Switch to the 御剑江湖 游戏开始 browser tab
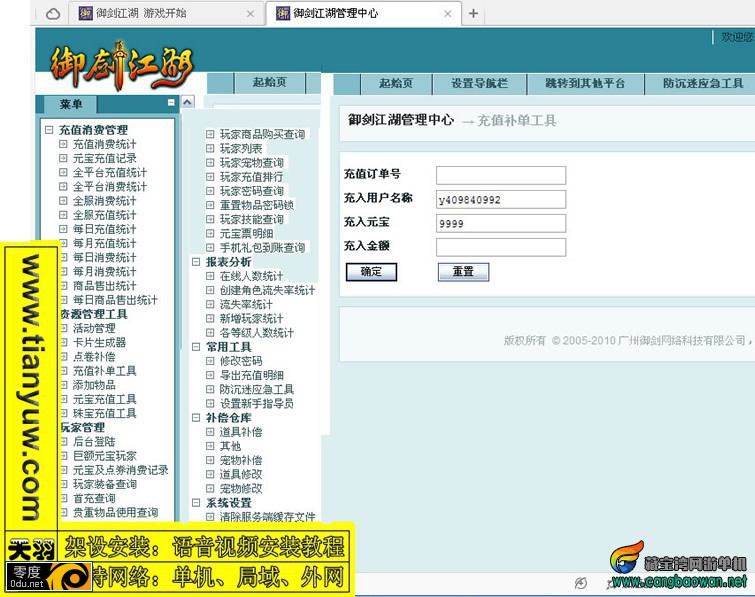 [x=166, y=13]
